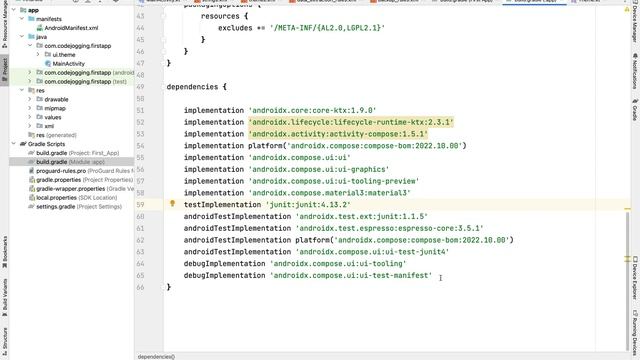The height and width of the screenshot is (360, 640).
Task: Select gradle-wrapper.properties file
Action: tap(84, 189)
